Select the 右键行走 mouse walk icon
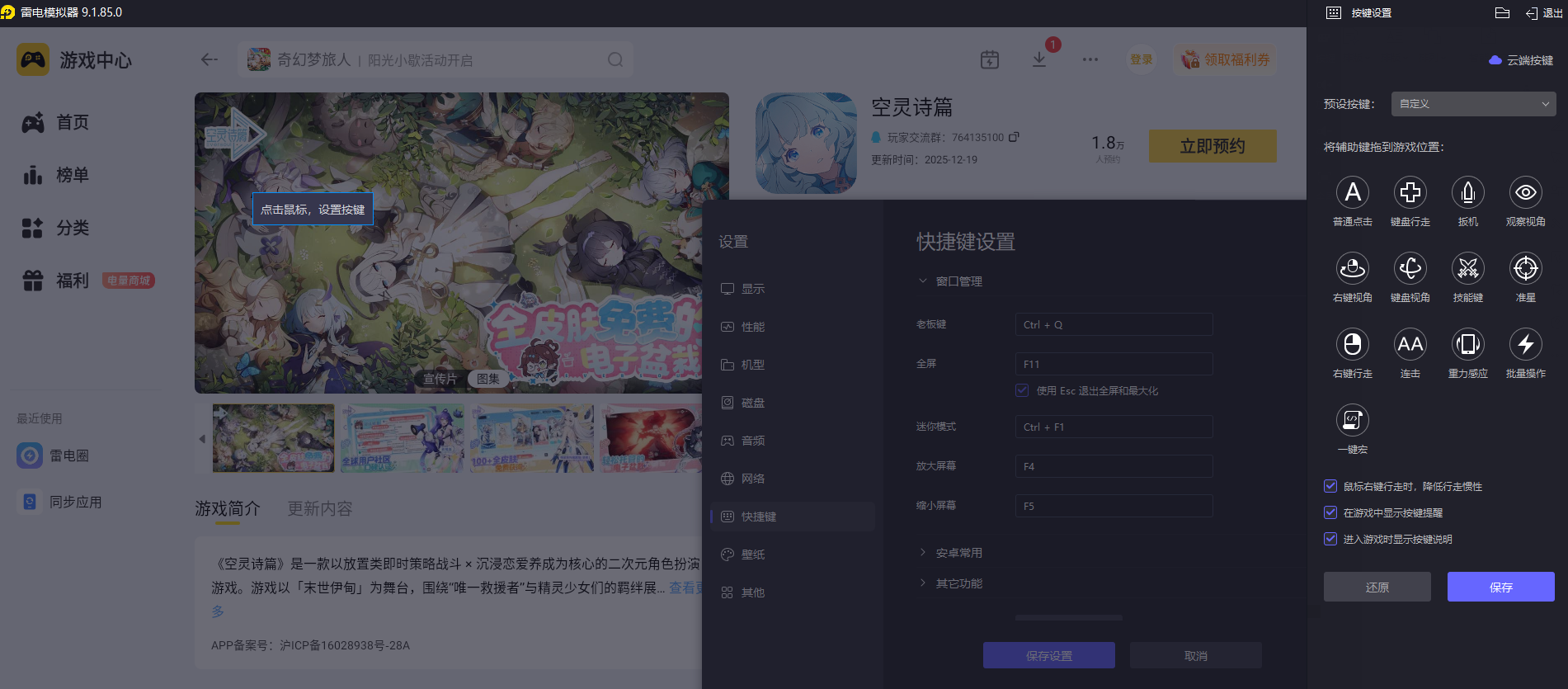This screenshot has height=689, width=1568. pos(1353,344)
